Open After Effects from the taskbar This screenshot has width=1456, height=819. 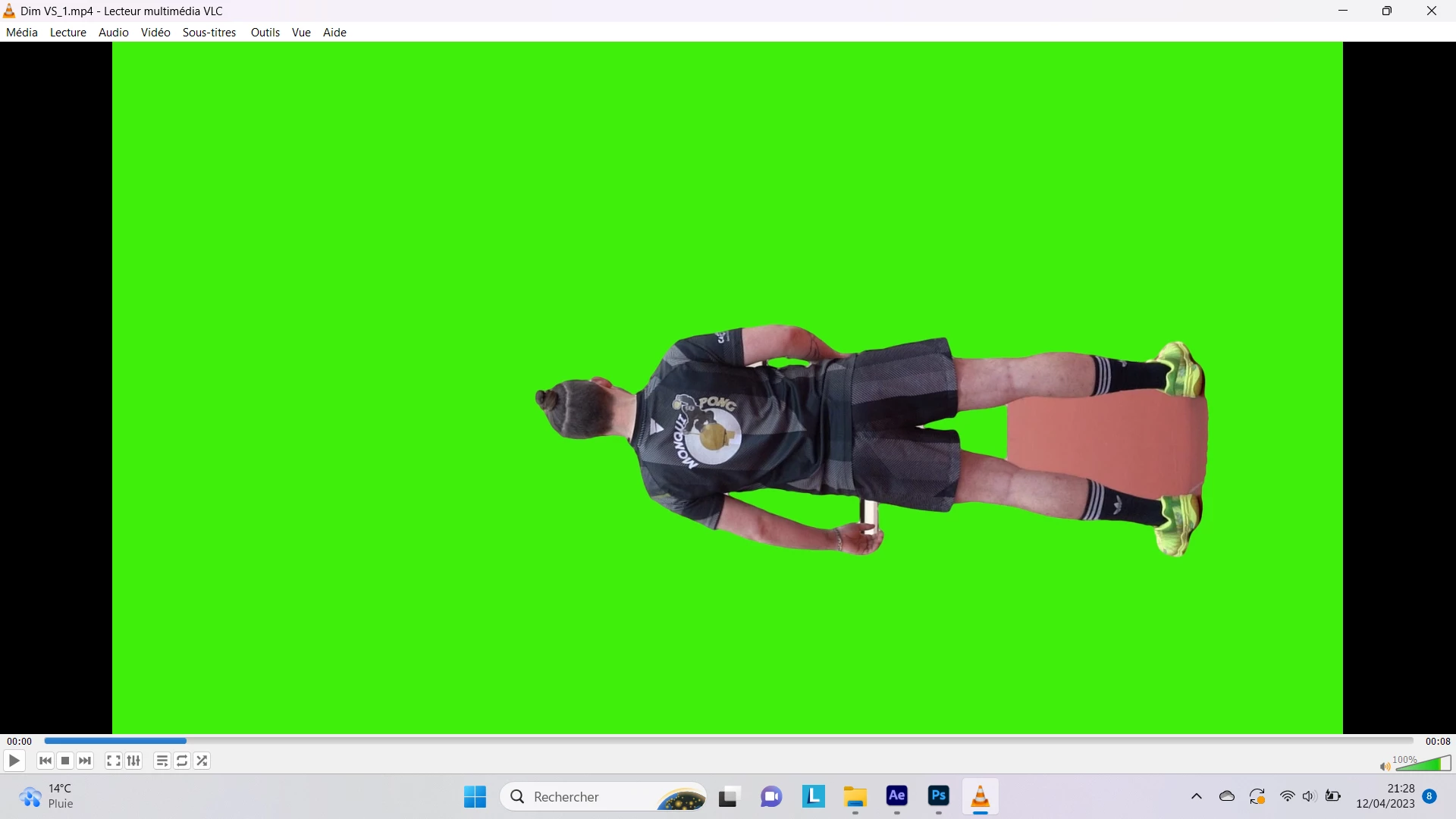[x=896, y=796]
